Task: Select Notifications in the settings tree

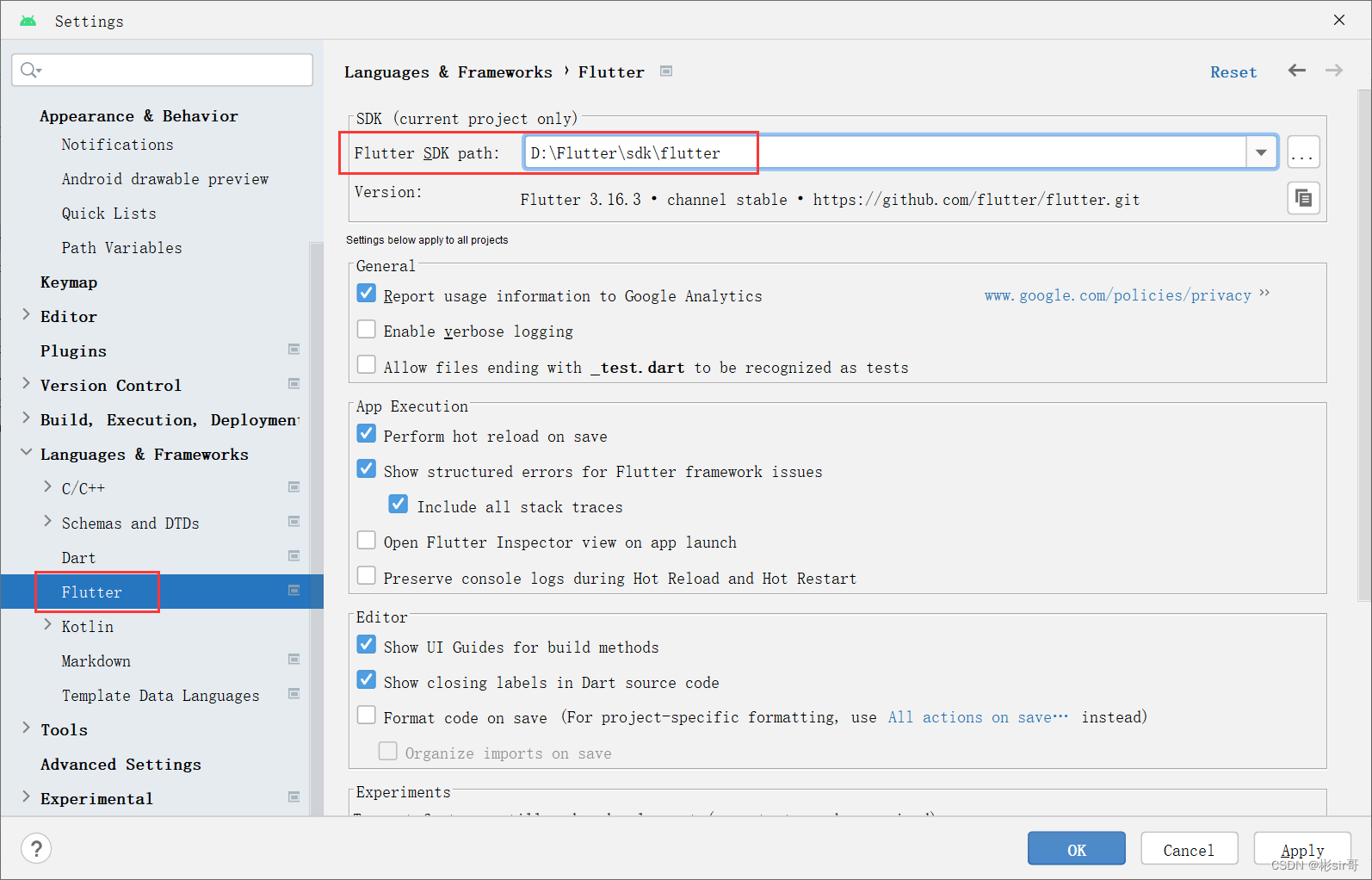Action: point(117,145)
